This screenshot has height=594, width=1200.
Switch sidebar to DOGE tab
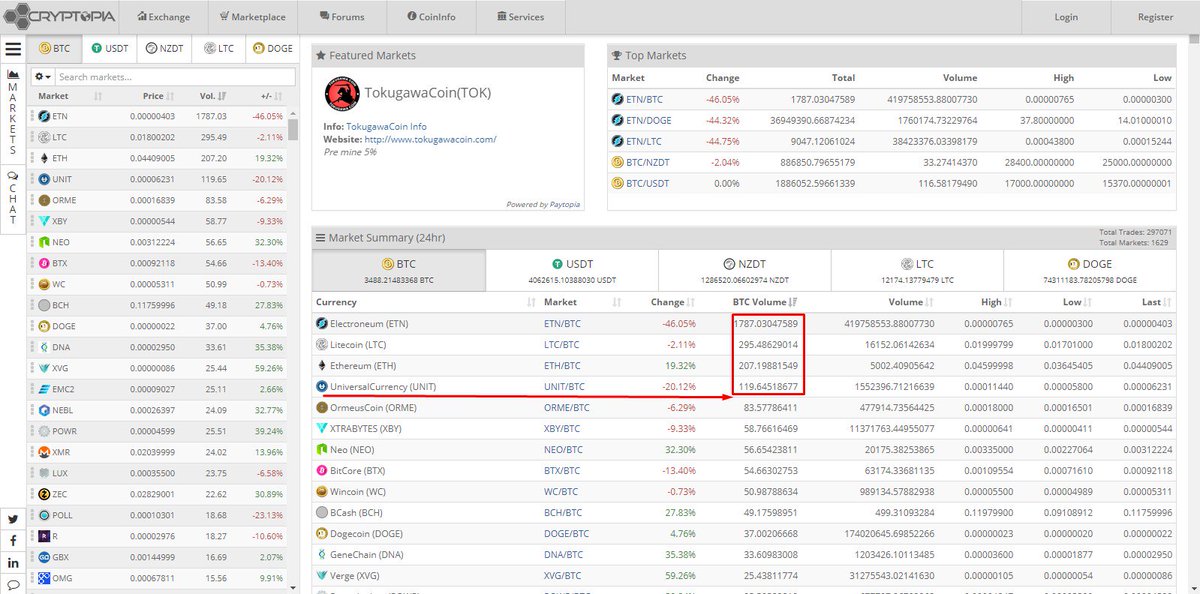273,48
